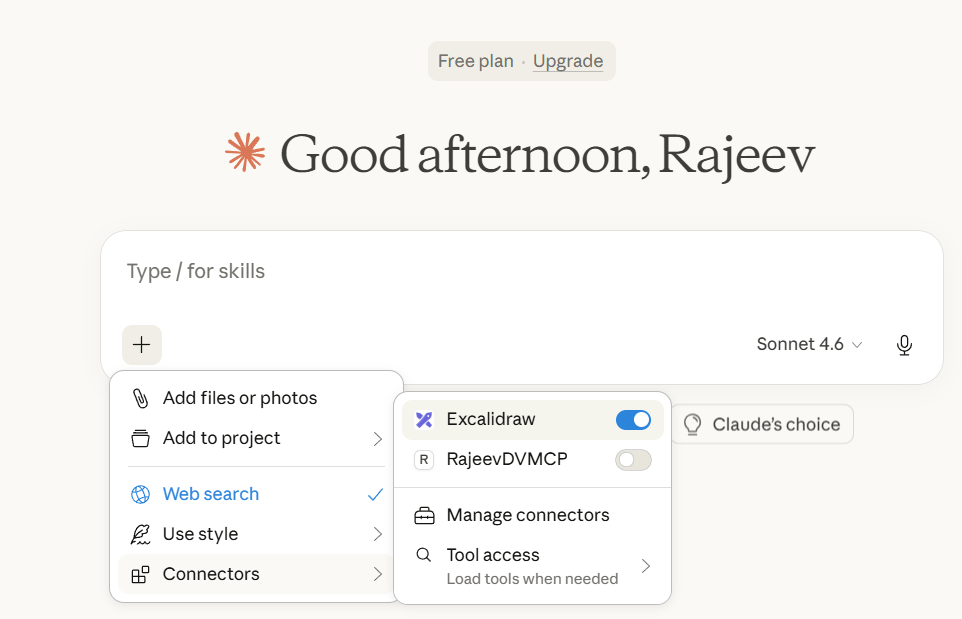Disable the Excalidraw connector toggle
Image resolution: width=962 pixels, height=619 pixels.
[633, 420]
